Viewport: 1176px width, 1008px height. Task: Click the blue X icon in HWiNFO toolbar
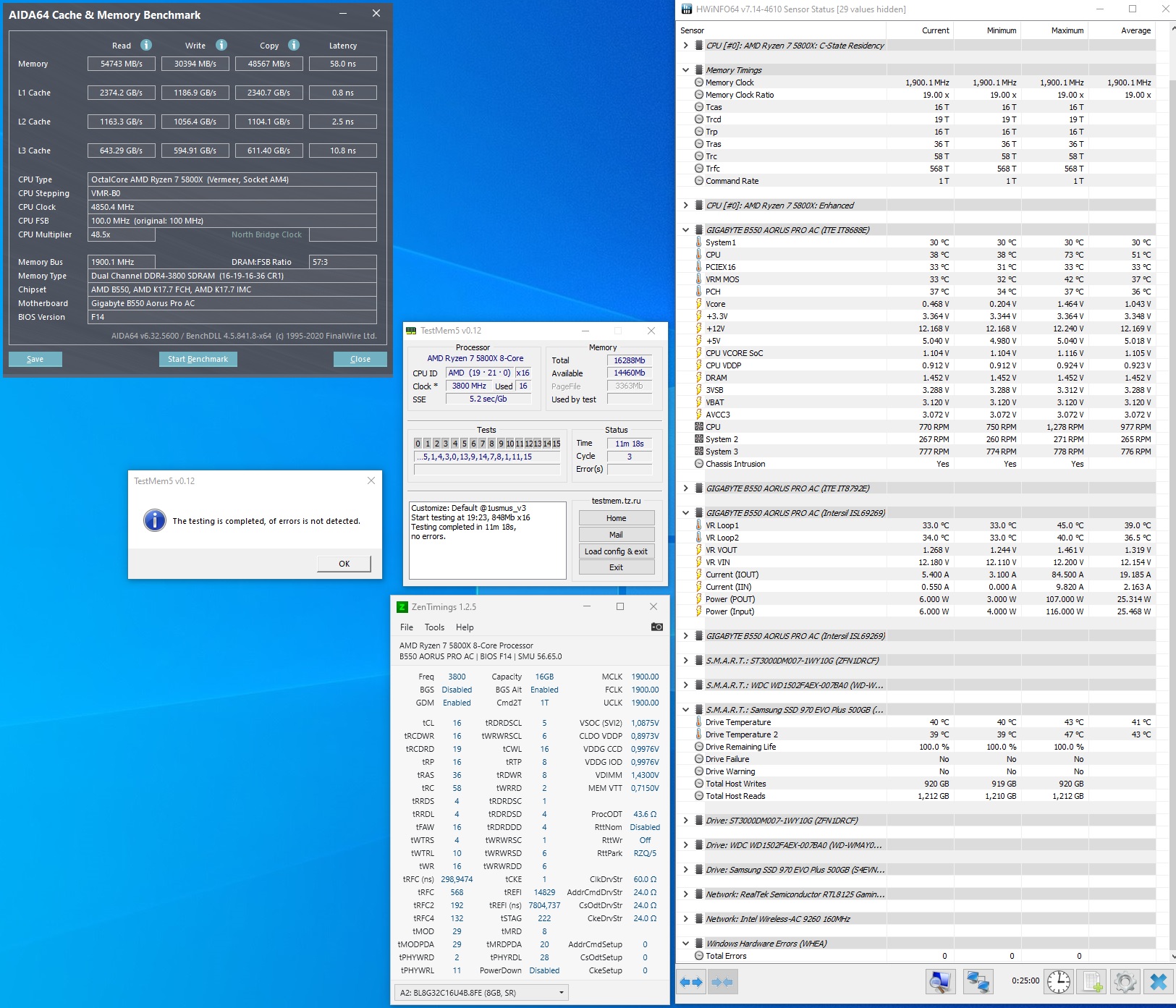coord(1159,982)
